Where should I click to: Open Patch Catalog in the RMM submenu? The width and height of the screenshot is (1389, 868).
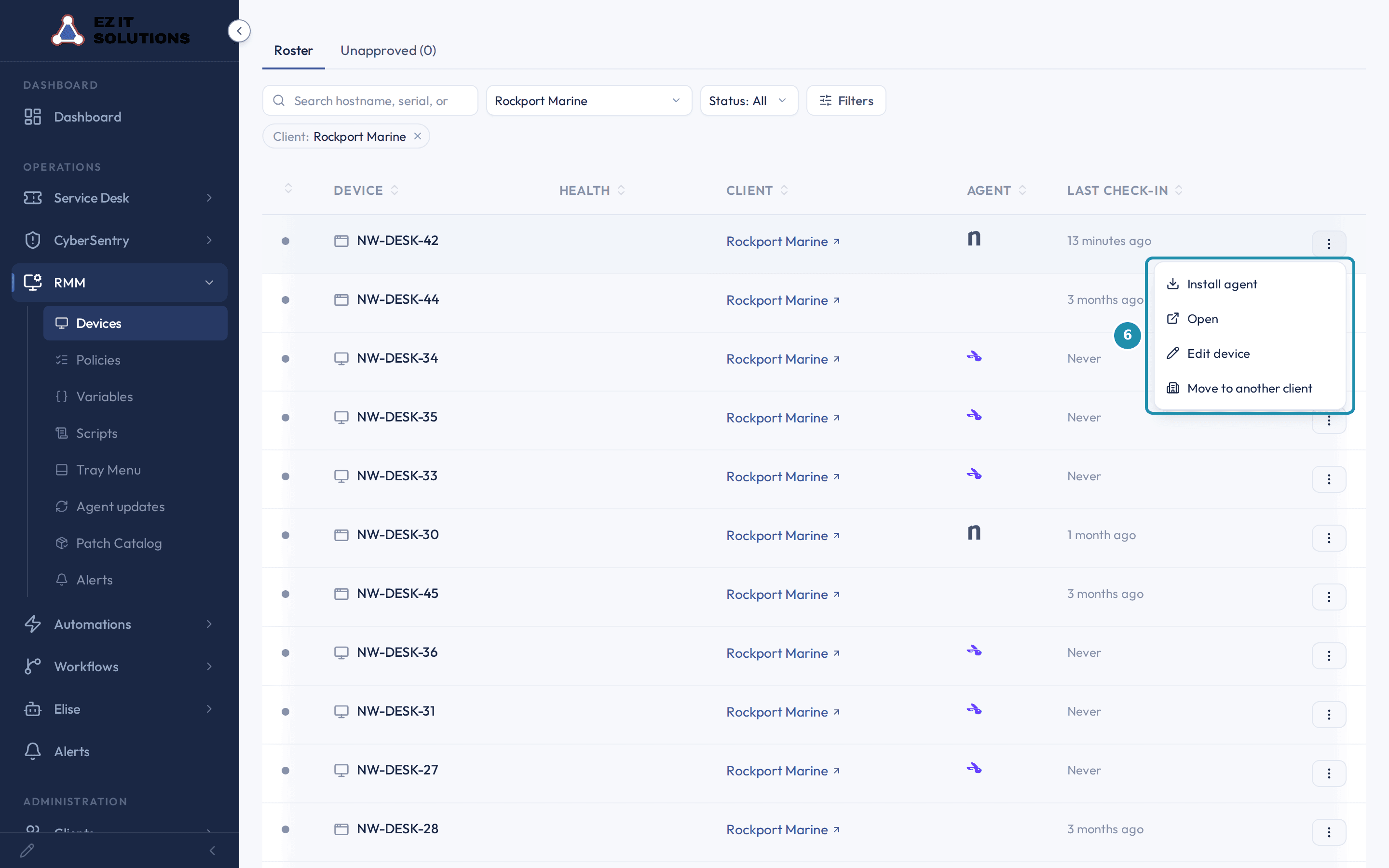[x=119, y=543]
